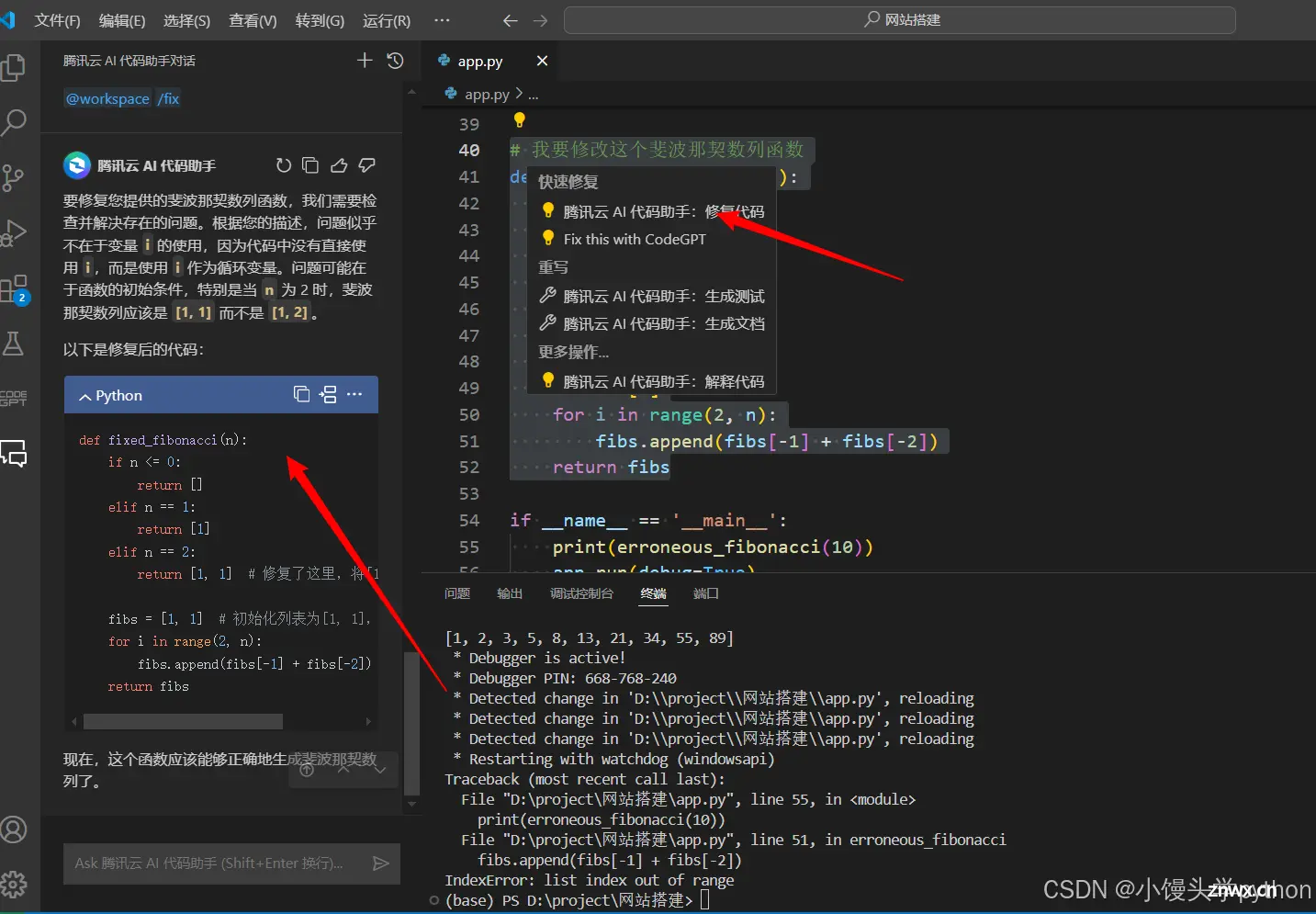Open the overflow menu ellipsis in menu bar
The height and width of the screenshot is (914, 1316).
tap(442, 20)
